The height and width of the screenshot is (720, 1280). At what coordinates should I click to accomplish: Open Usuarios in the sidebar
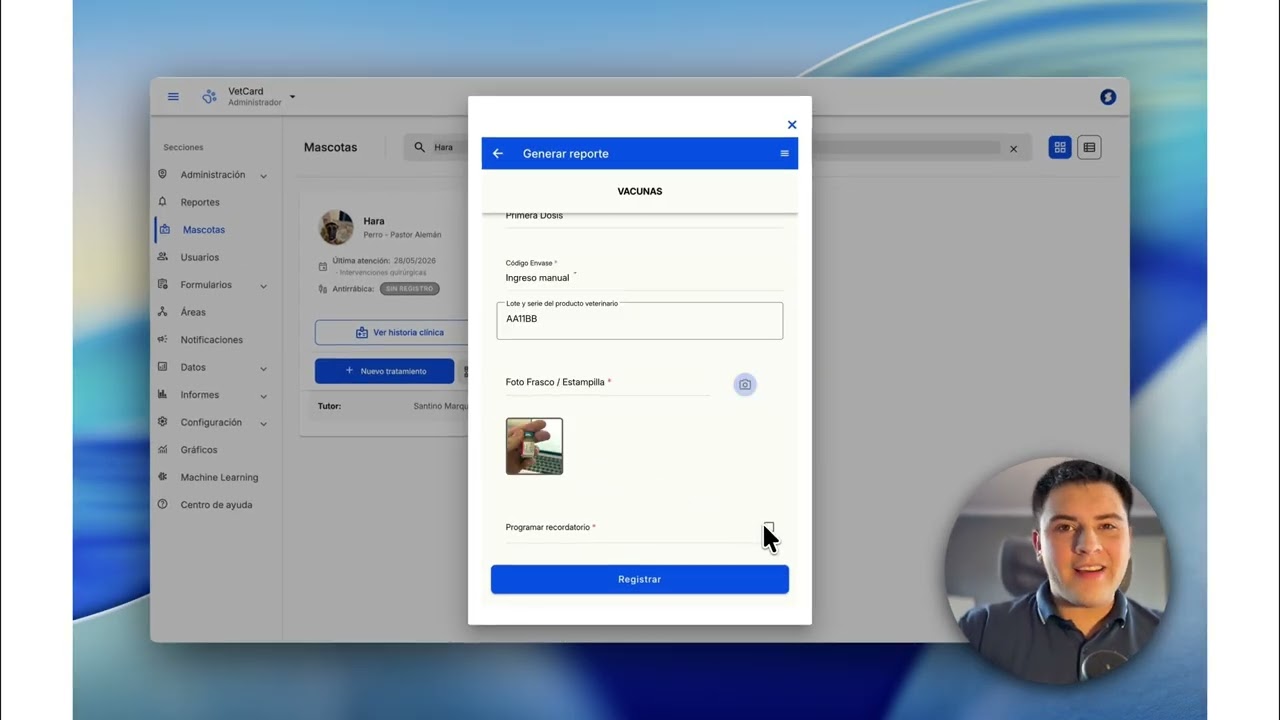[199, 257]
